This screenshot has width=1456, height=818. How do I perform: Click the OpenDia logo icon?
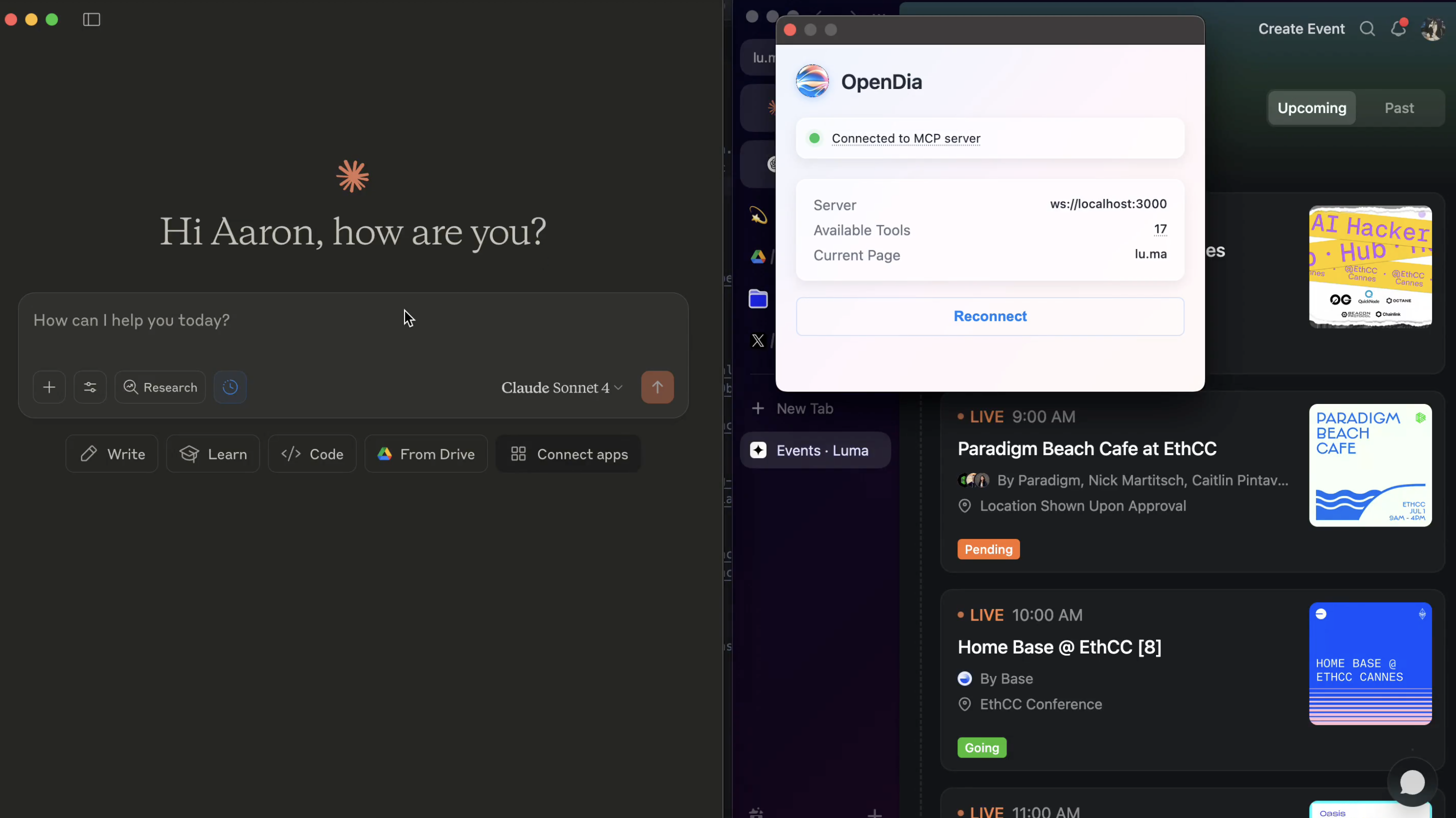coord(812,81)
